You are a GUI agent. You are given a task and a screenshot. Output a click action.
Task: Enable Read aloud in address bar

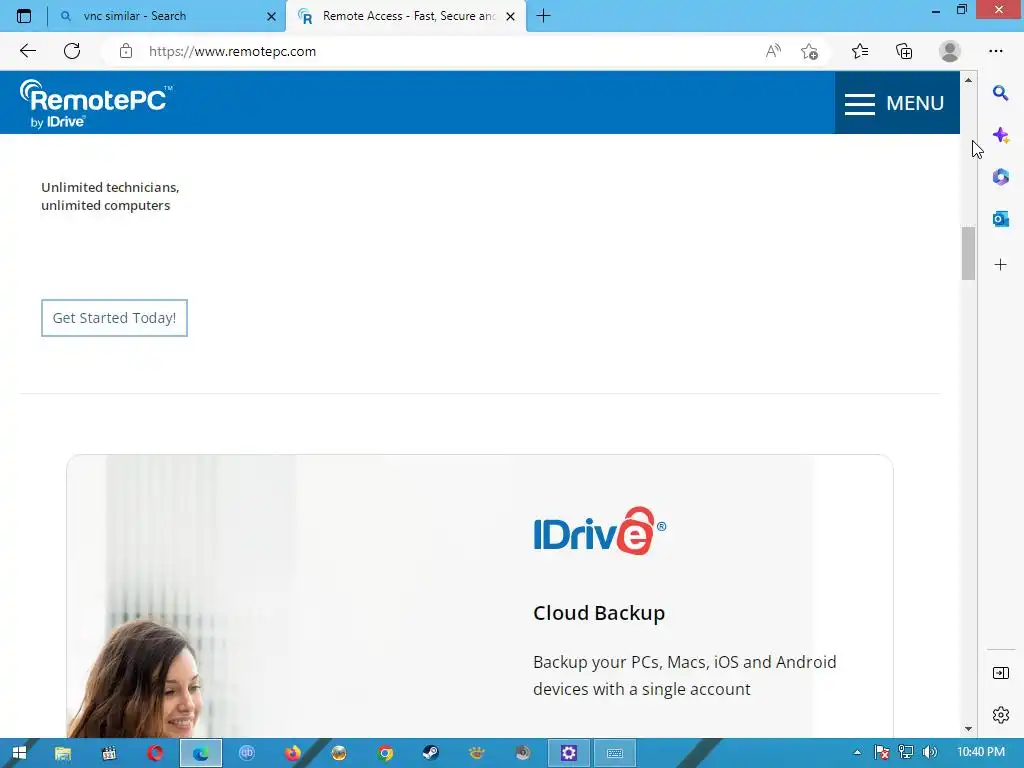(773, 51)
